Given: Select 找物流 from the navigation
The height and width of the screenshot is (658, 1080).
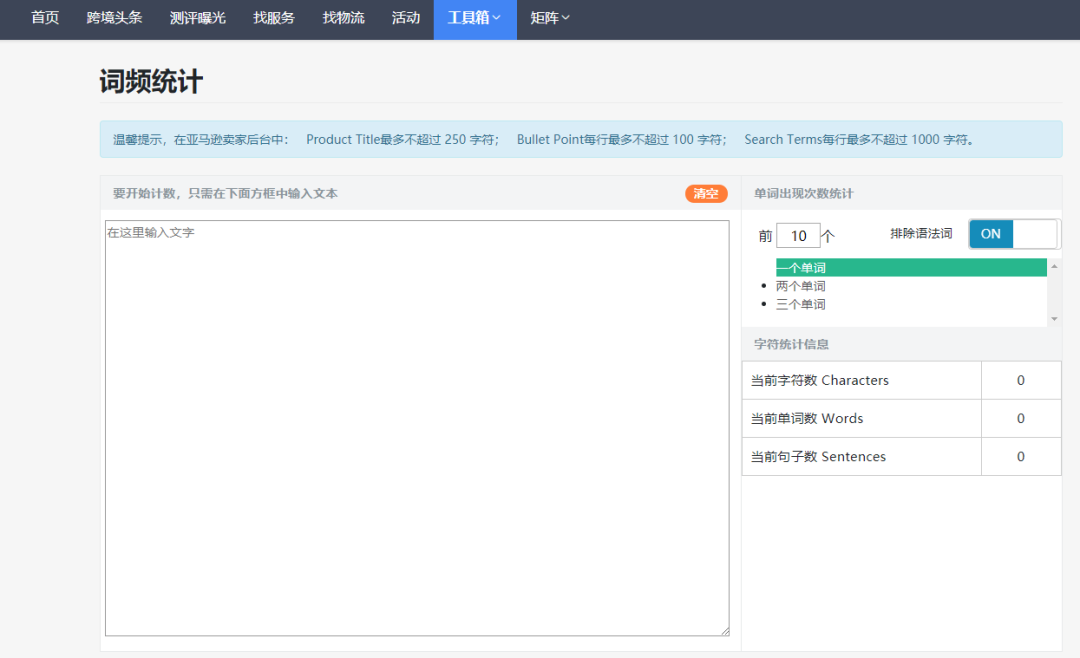Looking at the screenshot, I should [x=343, y=16].
